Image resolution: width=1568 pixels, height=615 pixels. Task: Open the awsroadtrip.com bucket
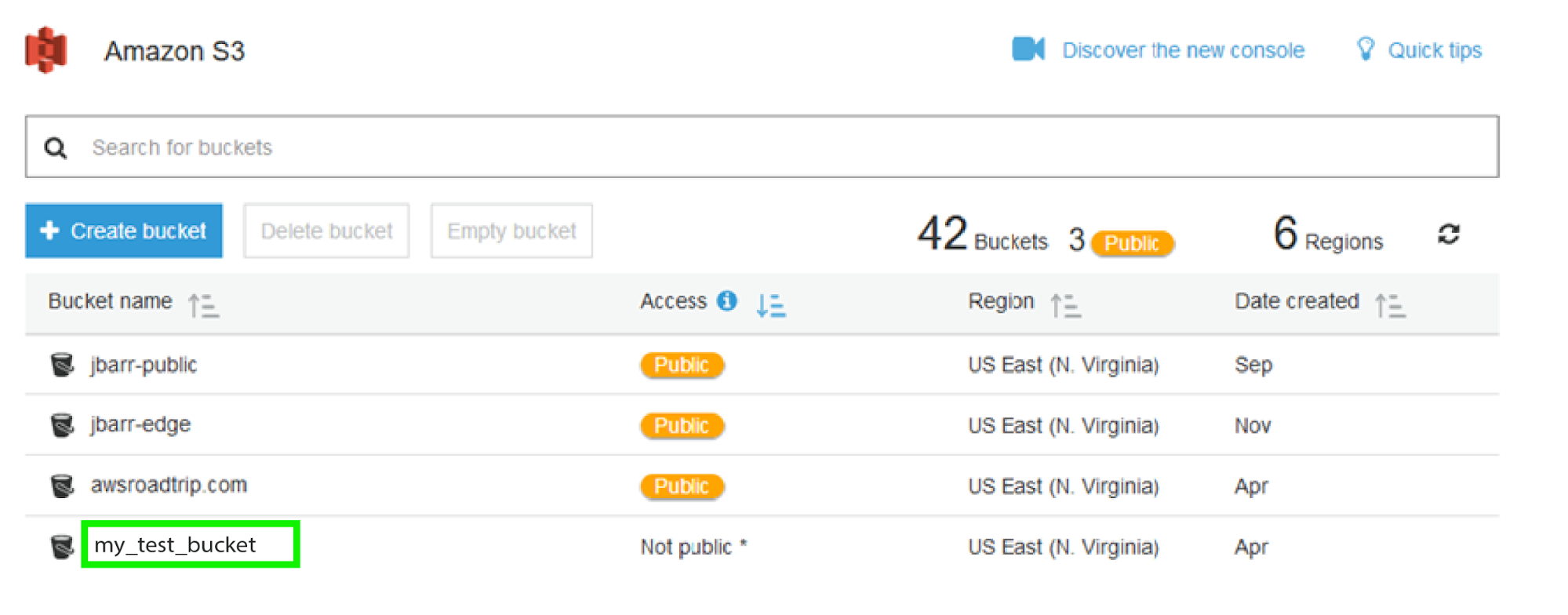tap(169, 486)
